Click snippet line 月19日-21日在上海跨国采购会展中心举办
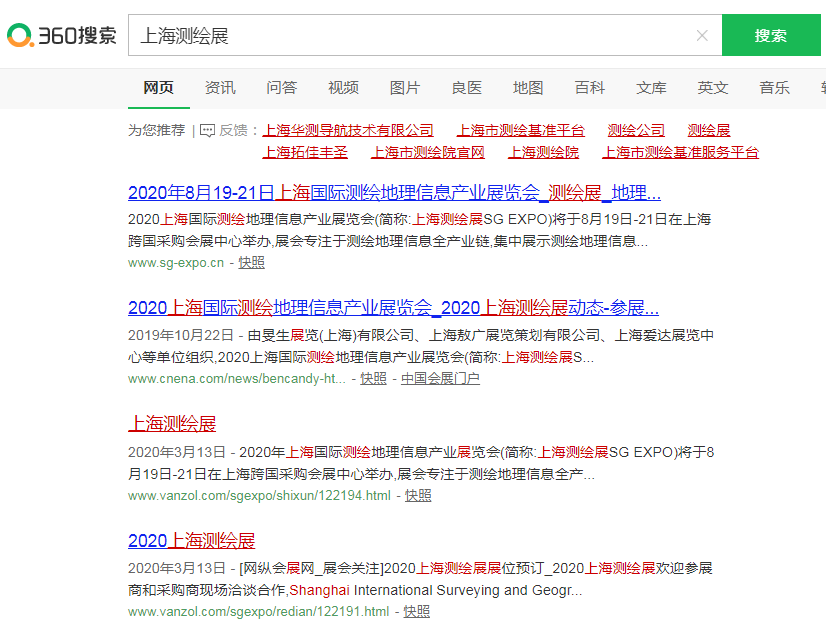Image resolution: width=826 pixels, height=641 pixels. [x=361, y=475]
